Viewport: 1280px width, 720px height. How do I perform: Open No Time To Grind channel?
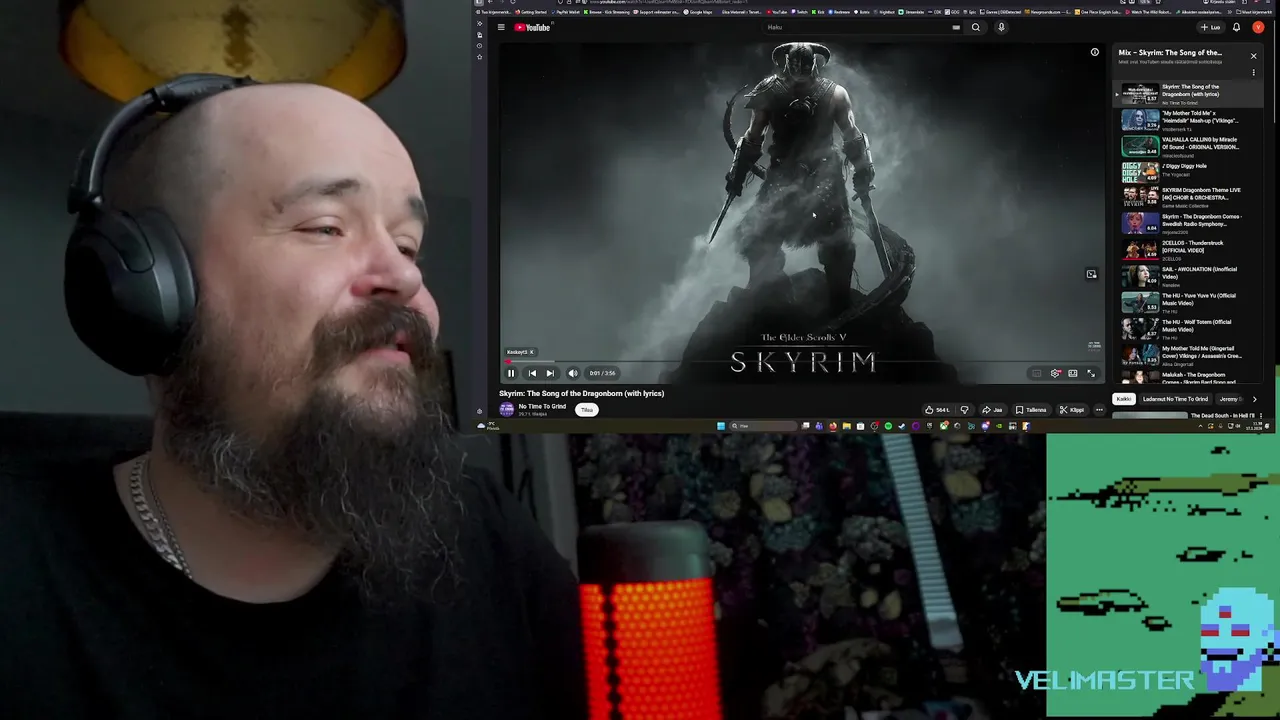[542, 406]
